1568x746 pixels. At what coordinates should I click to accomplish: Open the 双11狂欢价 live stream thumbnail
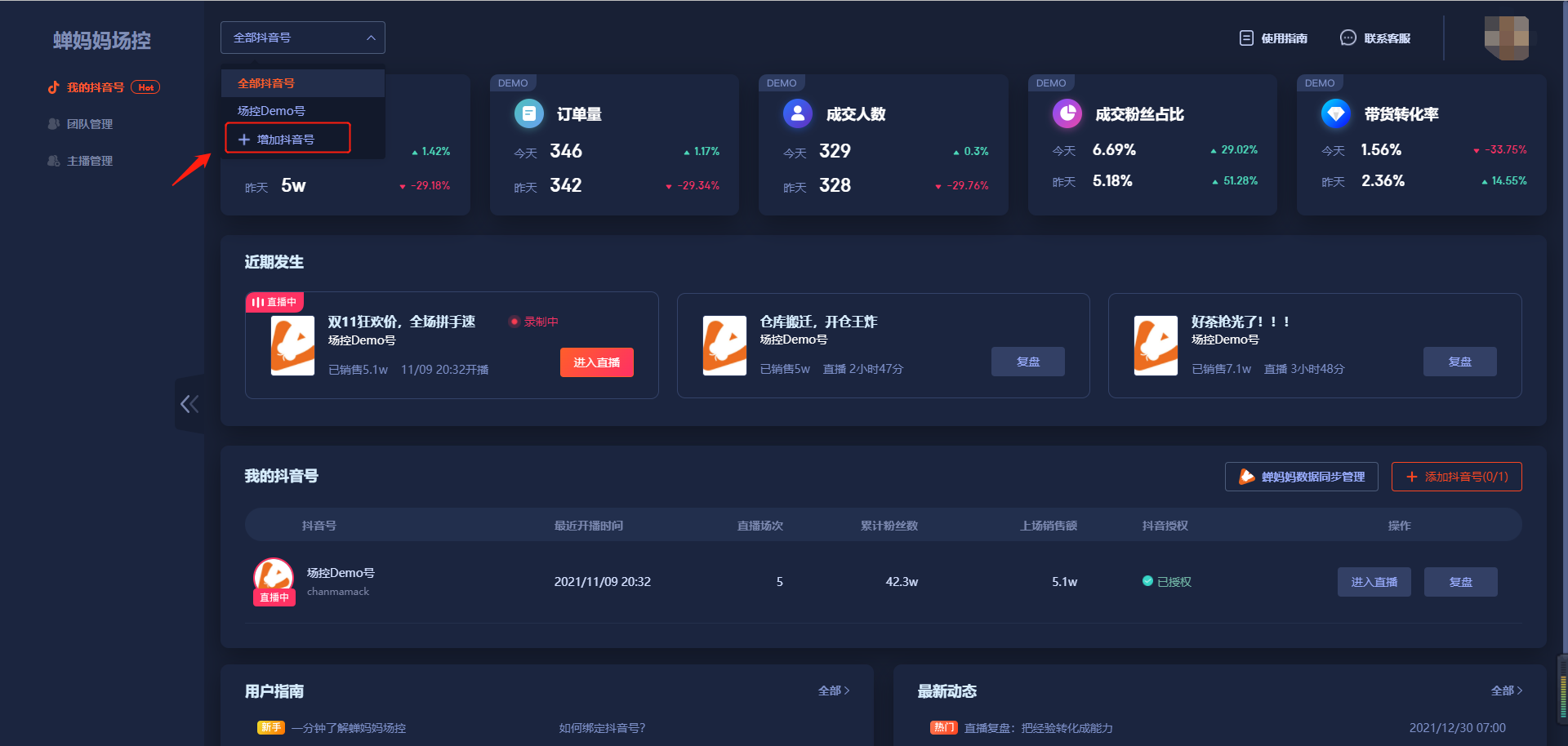[292, 345]
